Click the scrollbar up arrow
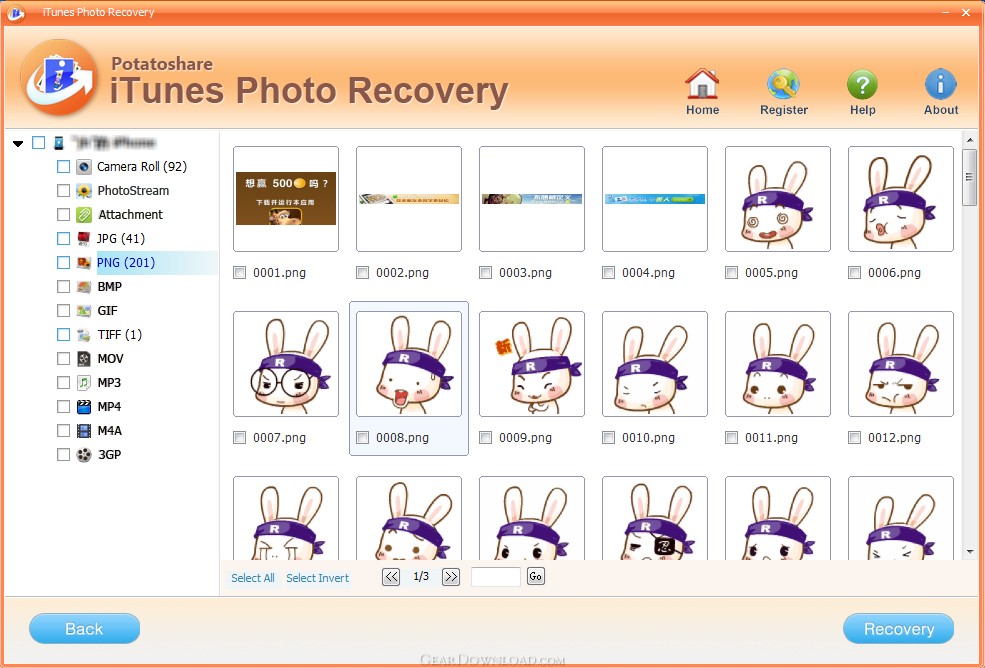 969,140
